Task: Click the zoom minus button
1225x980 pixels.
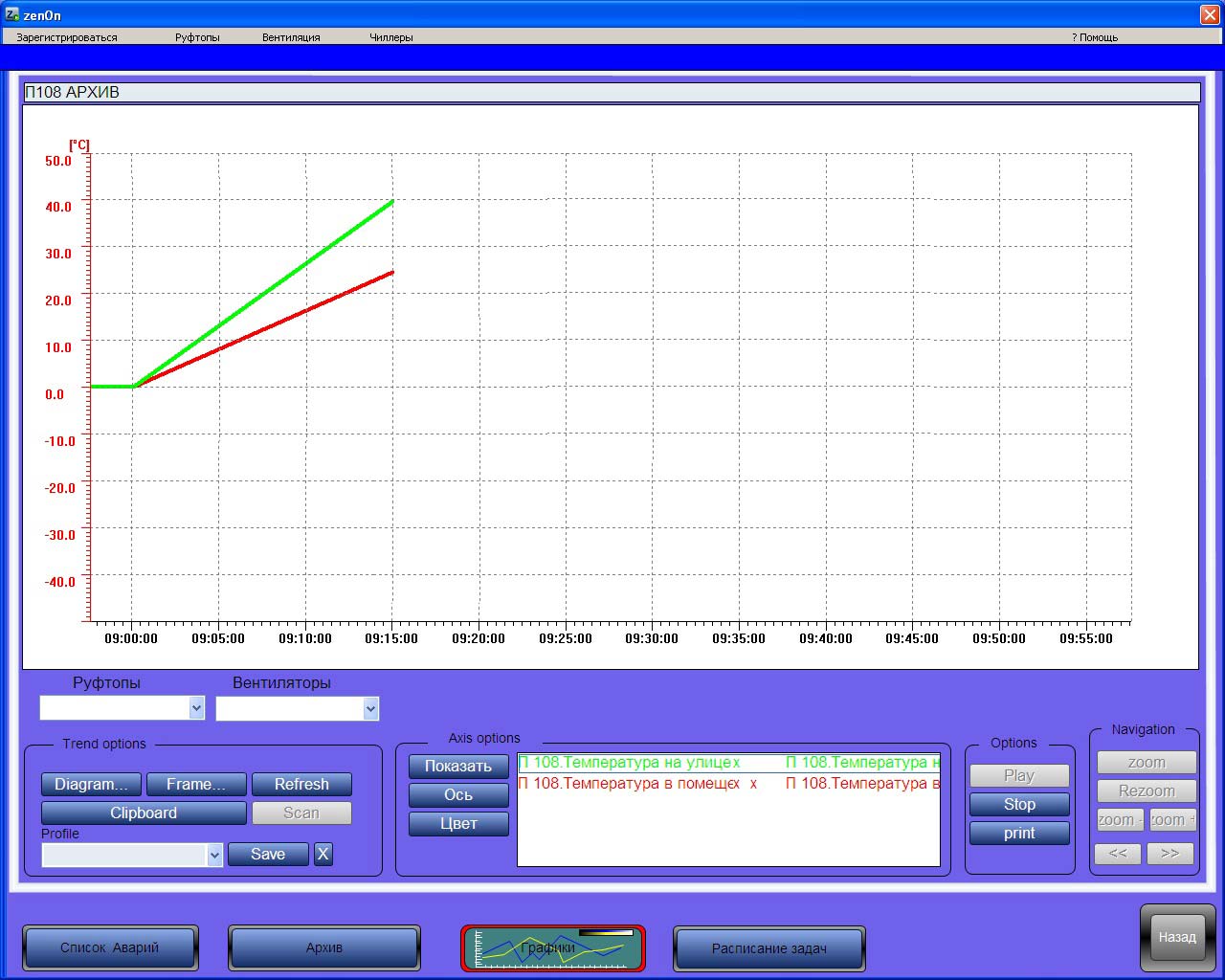Action: click(x=1120, y=820)
